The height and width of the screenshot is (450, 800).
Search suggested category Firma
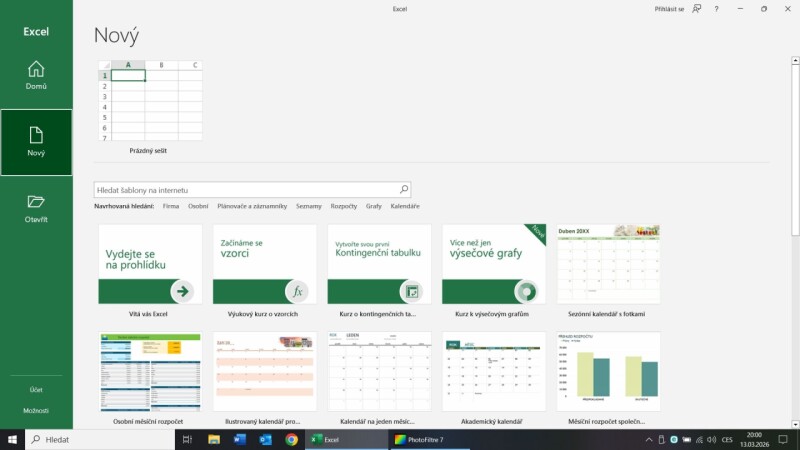[171, 206]
